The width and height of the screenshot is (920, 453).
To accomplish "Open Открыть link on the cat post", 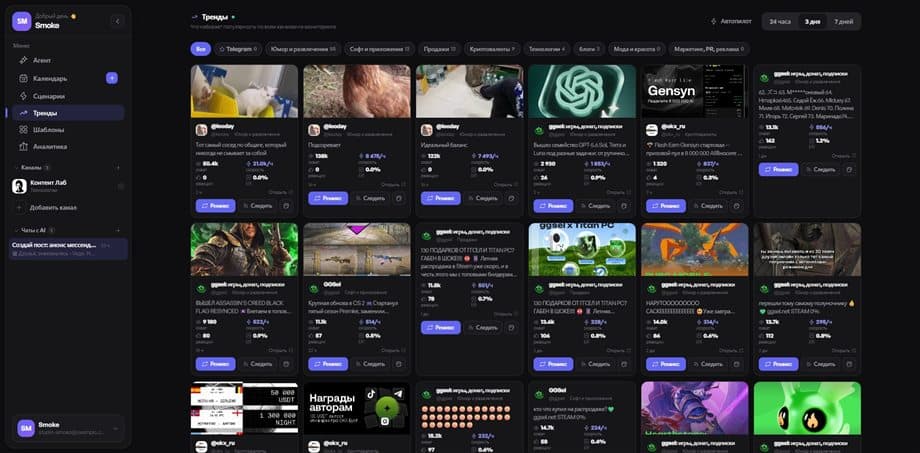I will (280, 192).
